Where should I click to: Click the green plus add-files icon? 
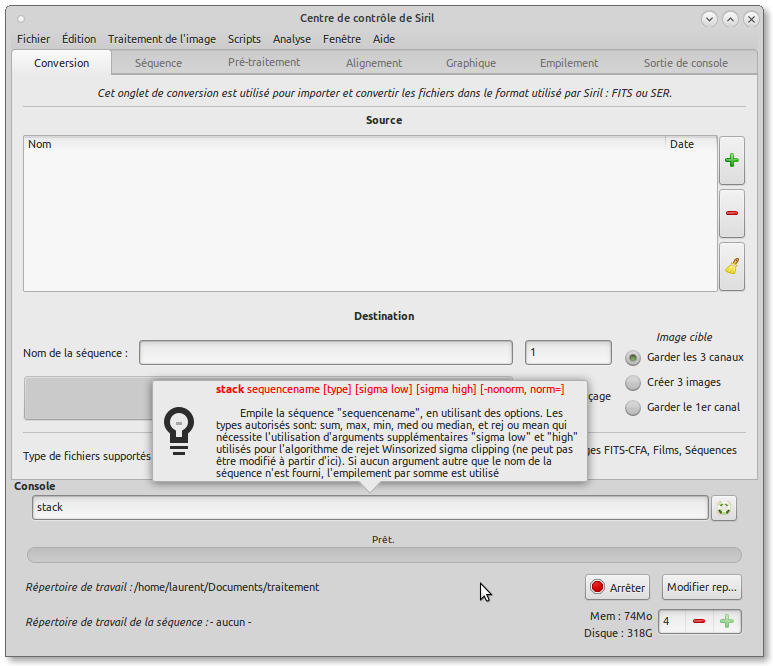pos(731,161)
